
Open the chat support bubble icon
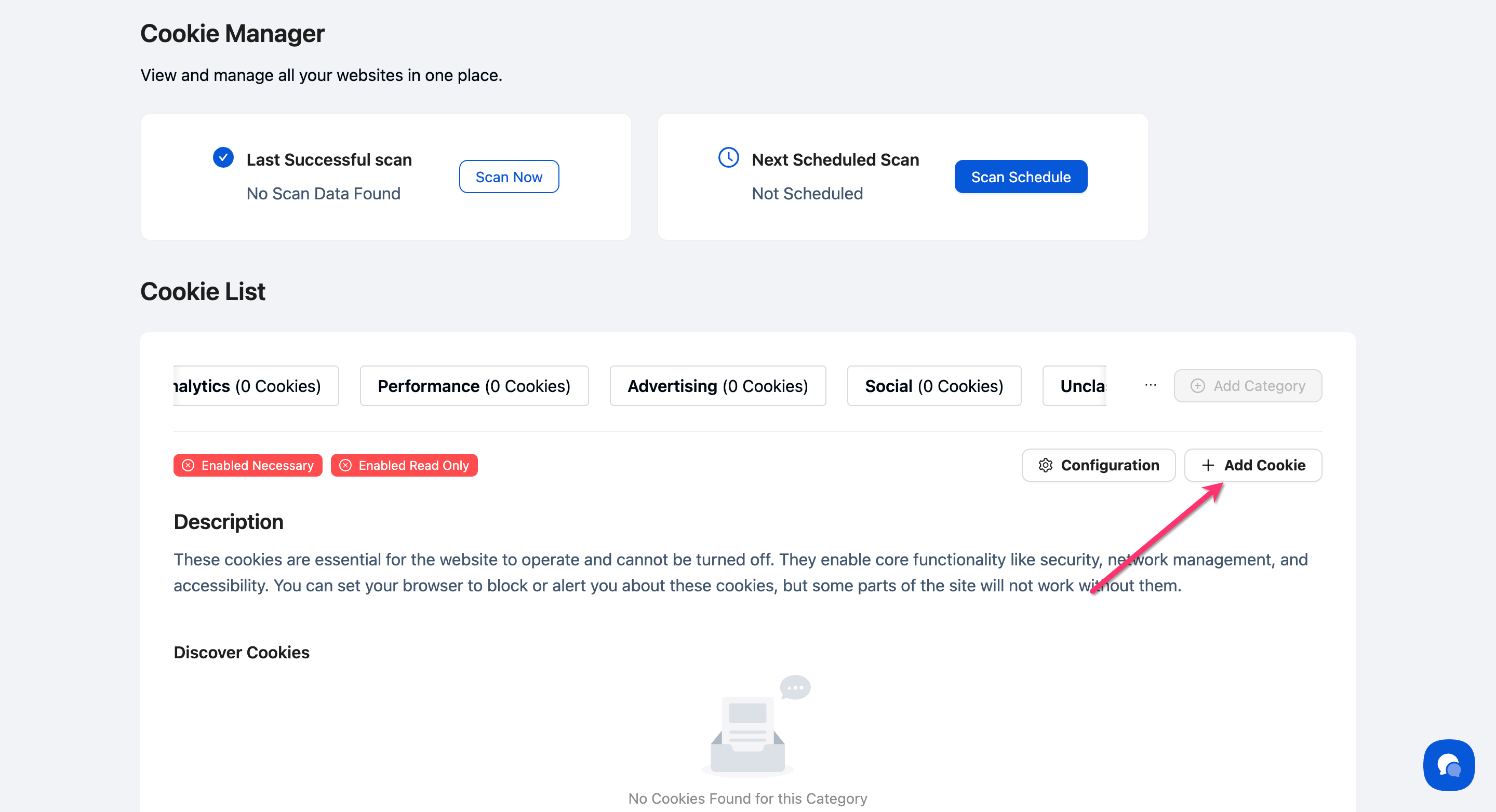[1448, 764]
